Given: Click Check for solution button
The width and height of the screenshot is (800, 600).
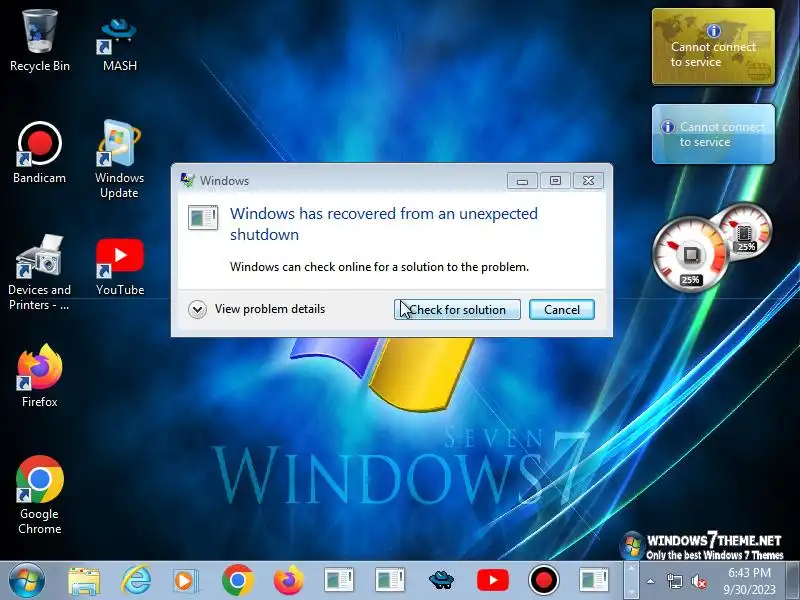Looking at the screenshot, I should click(x=457, y=310).
